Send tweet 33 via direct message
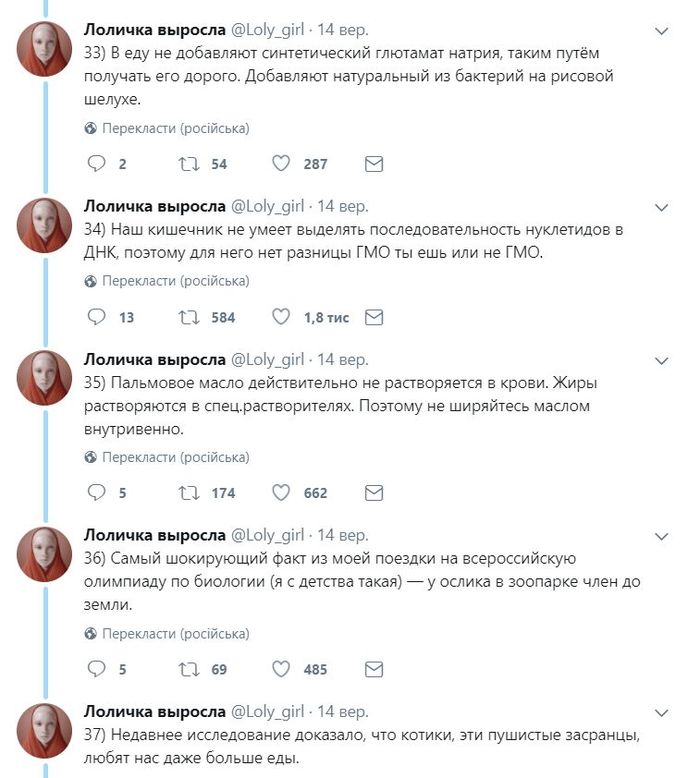The width and height of the screenshot is (700, 778). coord(374,164)
